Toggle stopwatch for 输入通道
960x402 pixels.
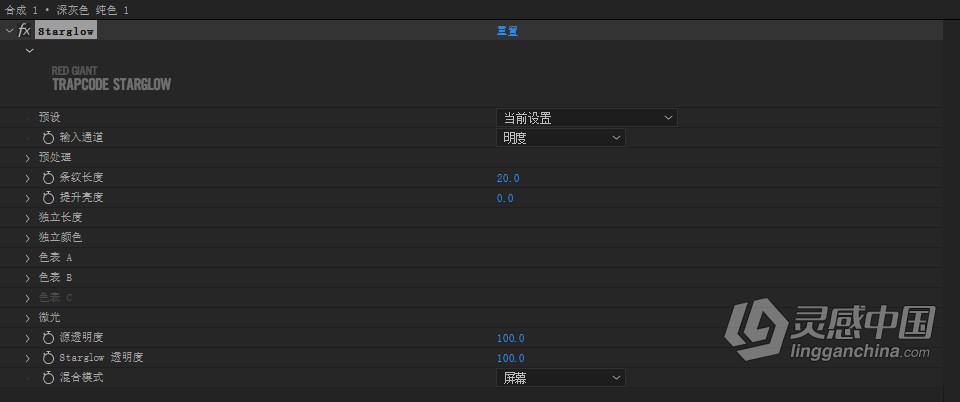click(x=48, y=138)
